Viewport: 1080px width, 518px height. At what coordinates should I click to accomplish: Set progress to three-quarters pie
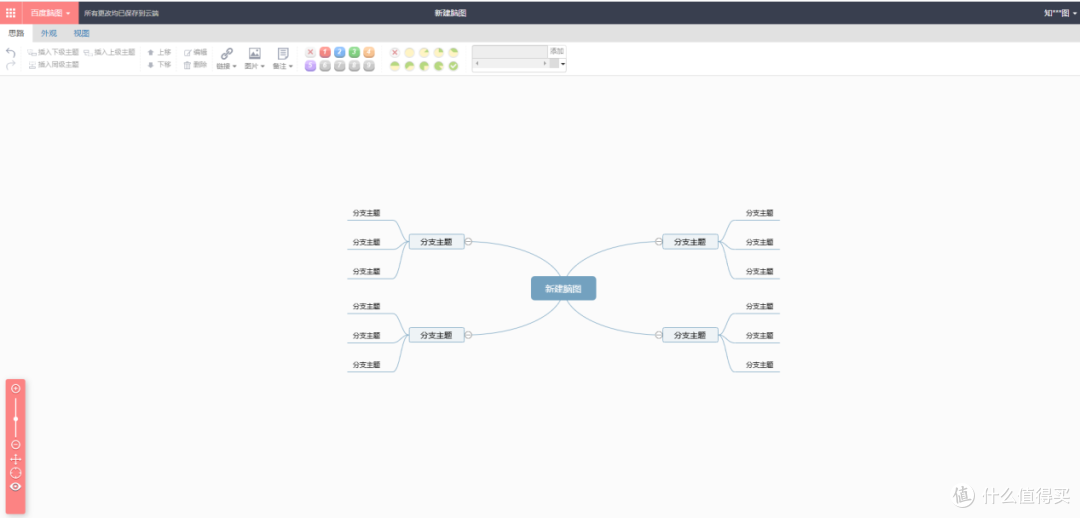tap(424, 66)
